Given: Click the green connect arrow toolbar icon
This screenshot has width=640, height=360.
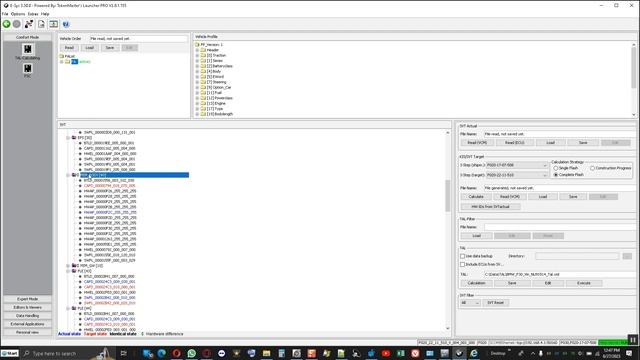Looking at the screenshot, I should 7,24.
